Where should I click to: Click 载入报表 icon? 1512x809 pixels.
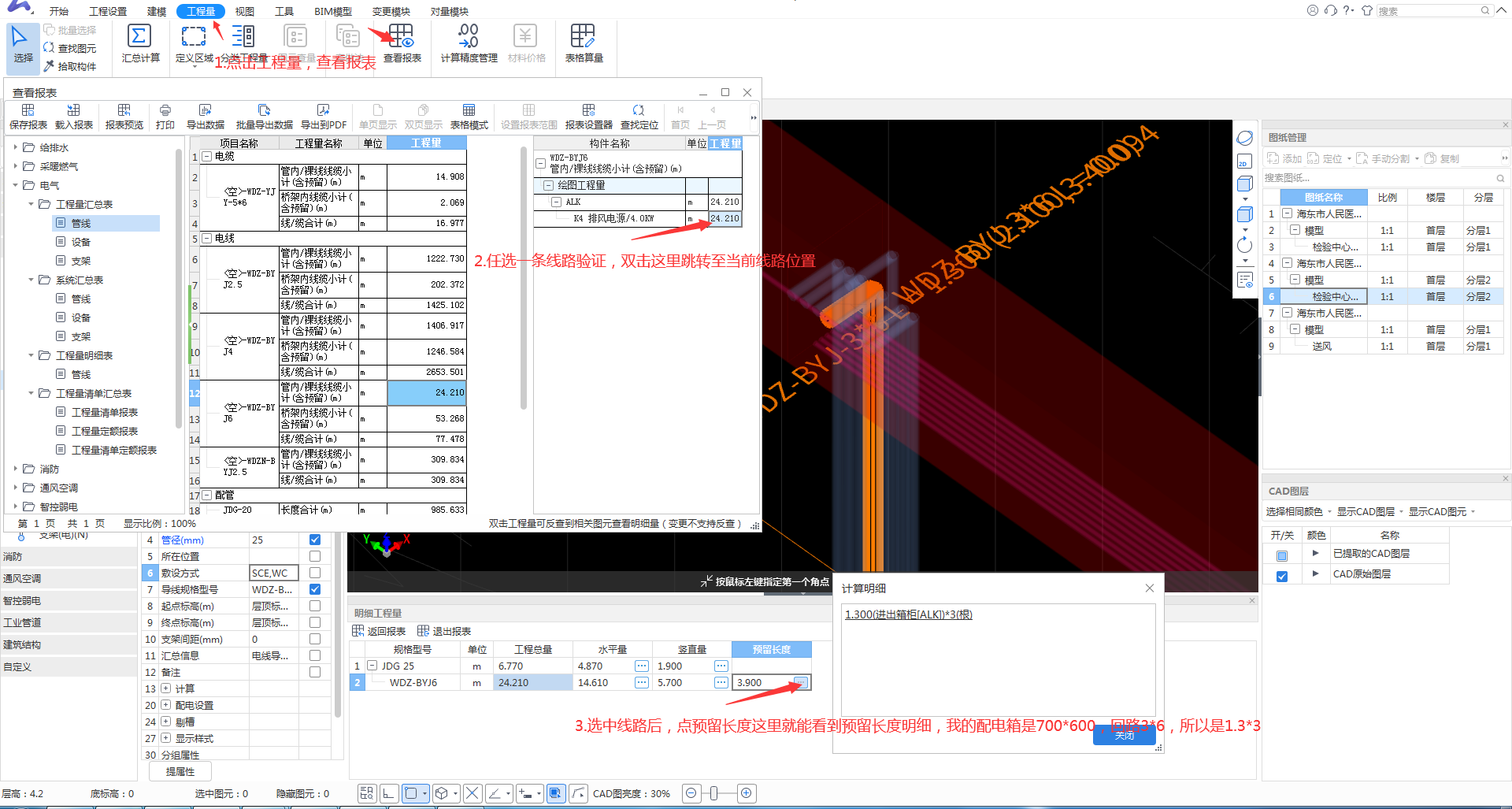point(74,110)
